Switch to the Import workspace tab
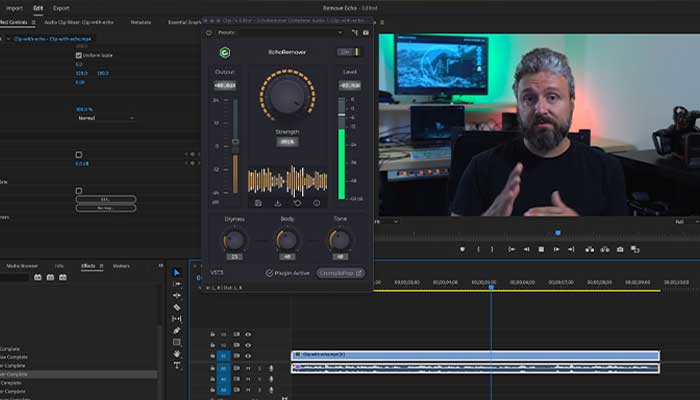Viewport: 700px width, 400px height. pos(14,8)
